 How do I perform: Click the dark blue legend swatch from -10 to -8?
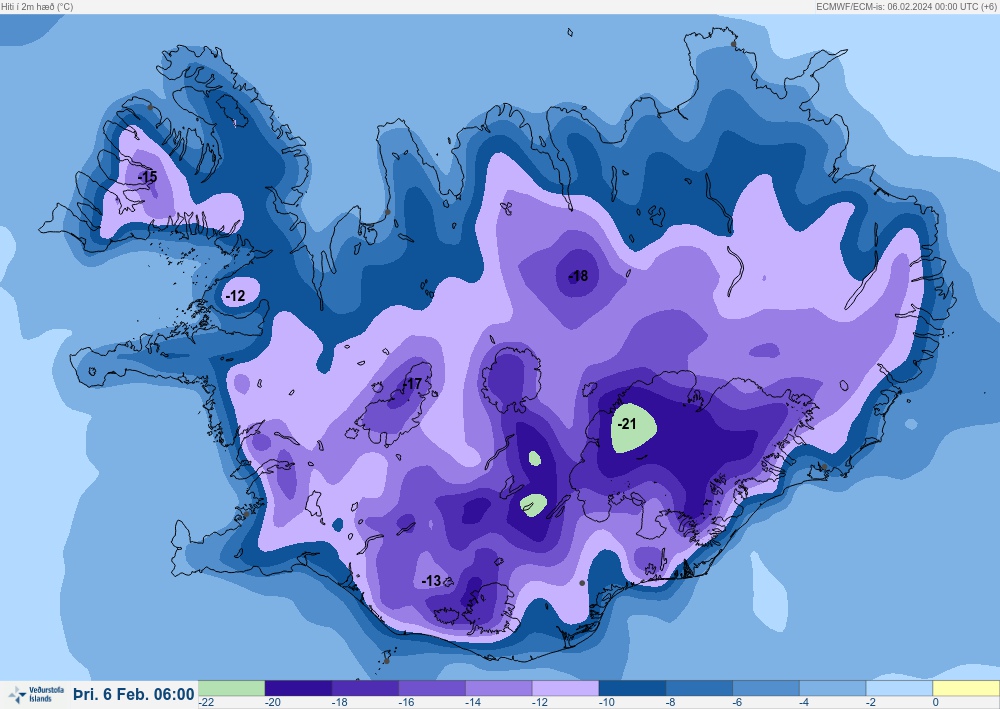(x=632, y=688)
